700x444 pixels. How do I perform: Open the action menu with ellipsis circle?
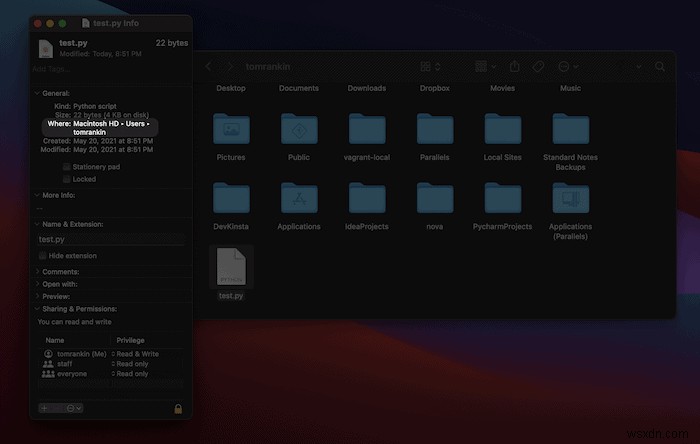[x=568, y=66]
